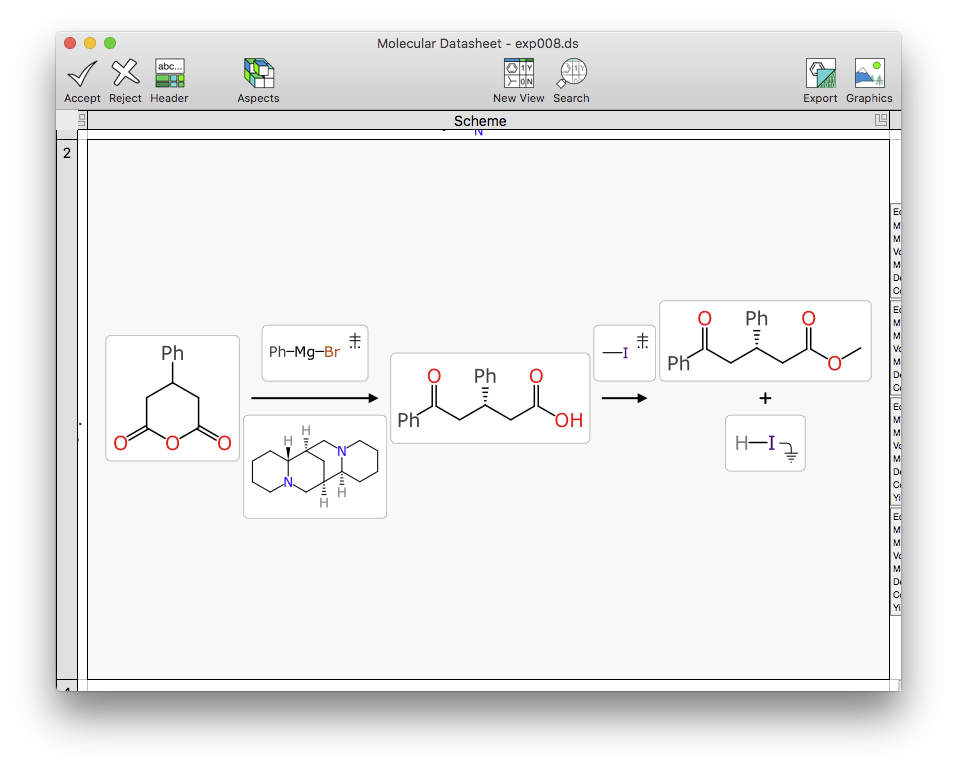The height and width of the screenshot is (771, 957).
Task: Select the H-I byproduct box
Action: click(765, 443)
